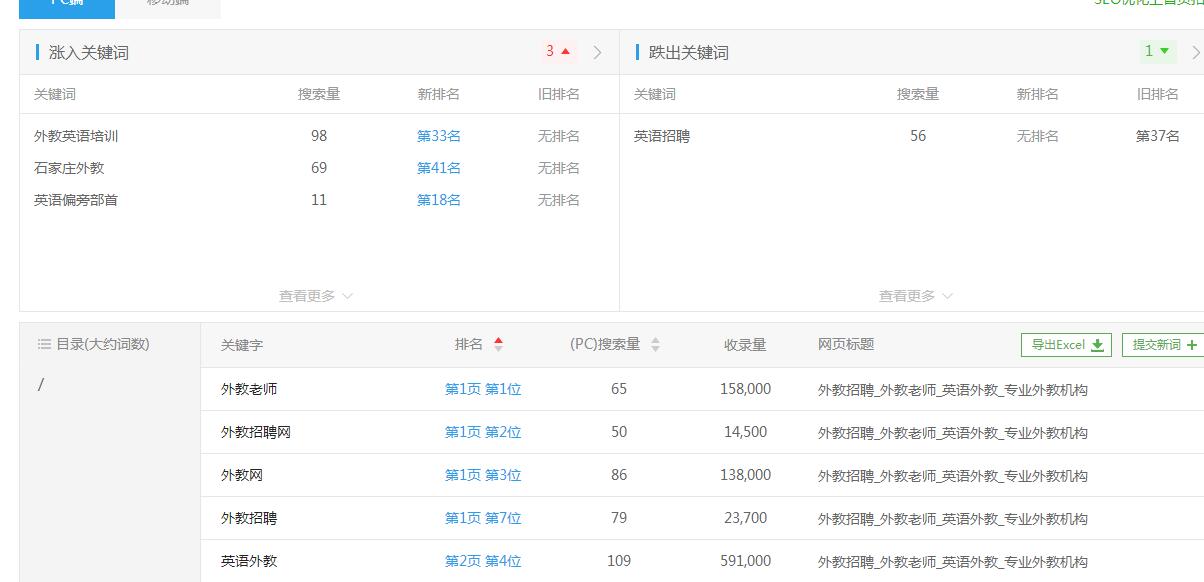The image size is (1204, 582).
Task: Open ranking 第1页 第1位 for 外教老师
Action: pyautogui.click(x=483, y=389)
